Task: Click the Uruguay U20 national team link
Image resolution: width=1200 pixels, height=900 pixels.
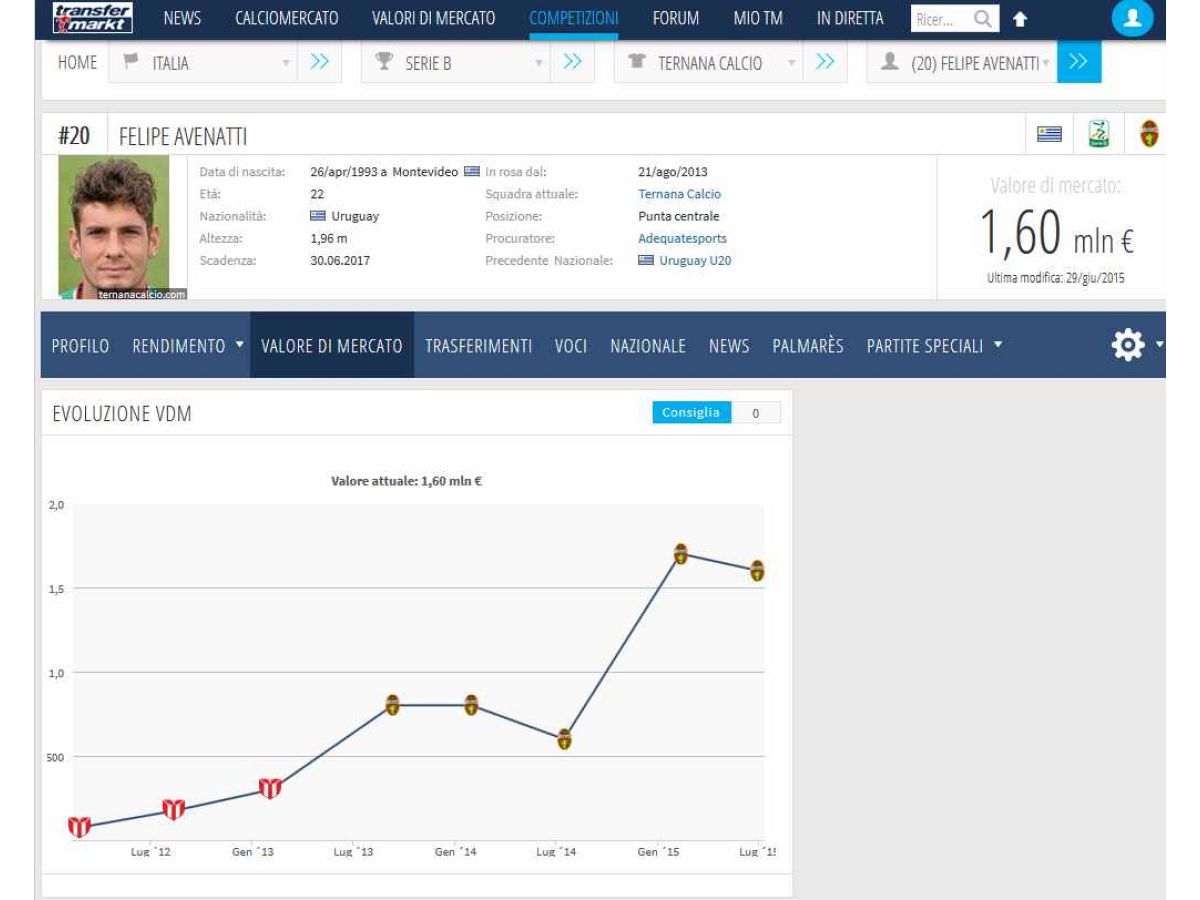Action: pos(694,261)
